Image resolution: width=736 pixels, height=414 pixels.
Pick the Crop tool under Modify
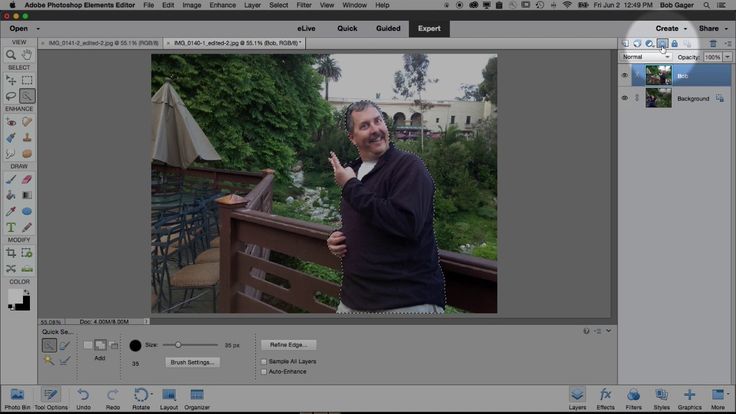coord(11,253)
